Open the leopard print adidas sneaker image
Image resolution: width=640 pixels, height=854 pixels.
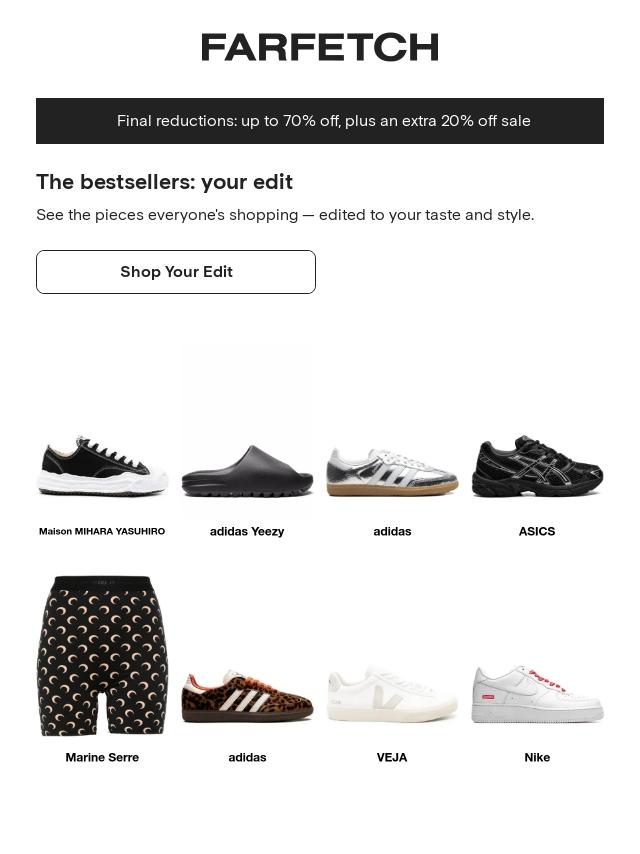(x=247, y=696)
